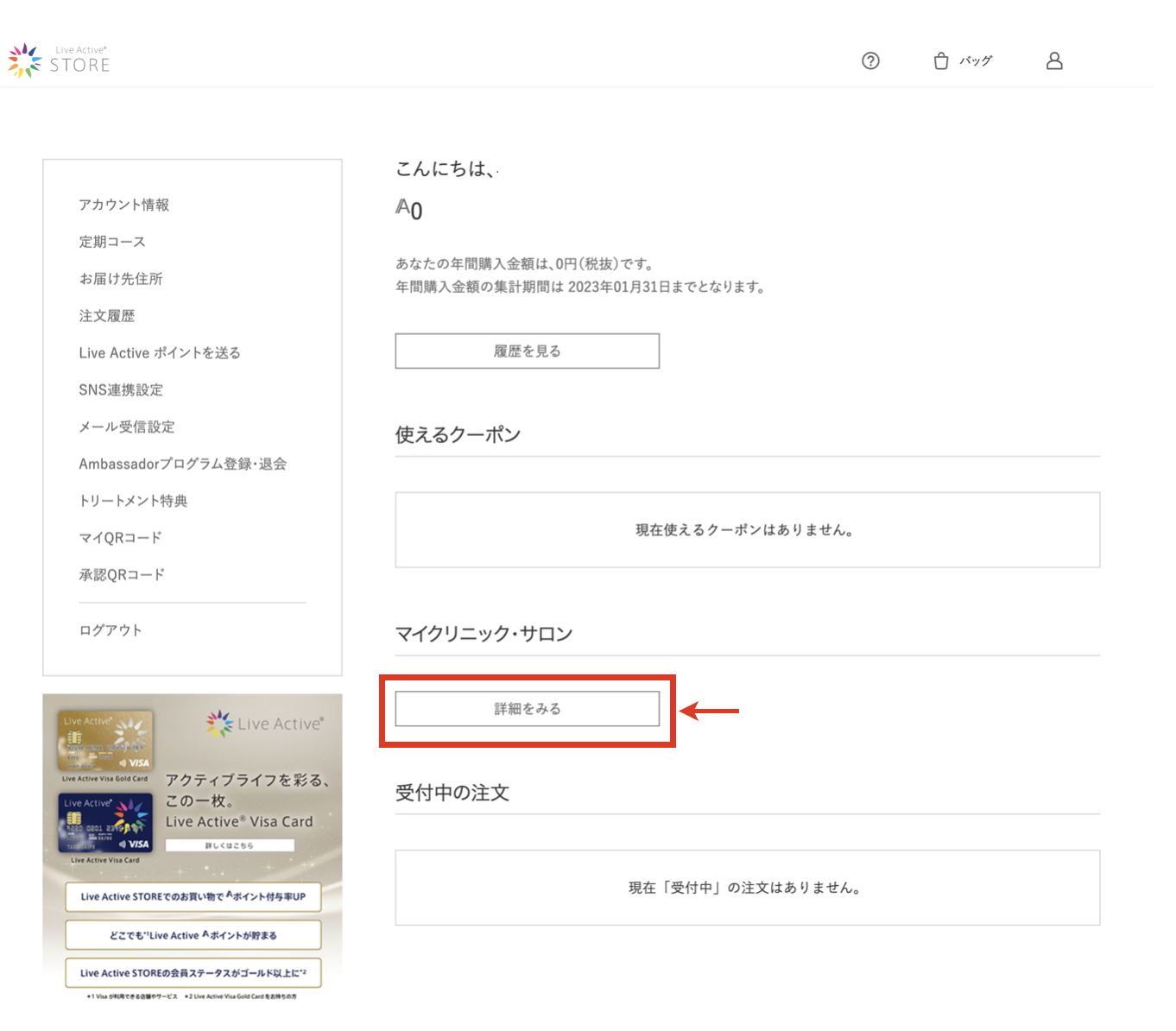1176x1031 pixels.
Task: Select Ambassadorプログラム登録・退会
Action: (182, 465)
